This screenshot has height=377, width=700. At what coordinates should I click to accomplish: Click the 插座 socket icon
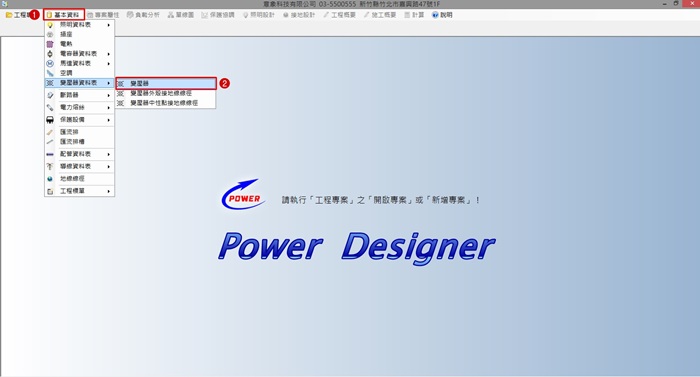coord(50,34)
